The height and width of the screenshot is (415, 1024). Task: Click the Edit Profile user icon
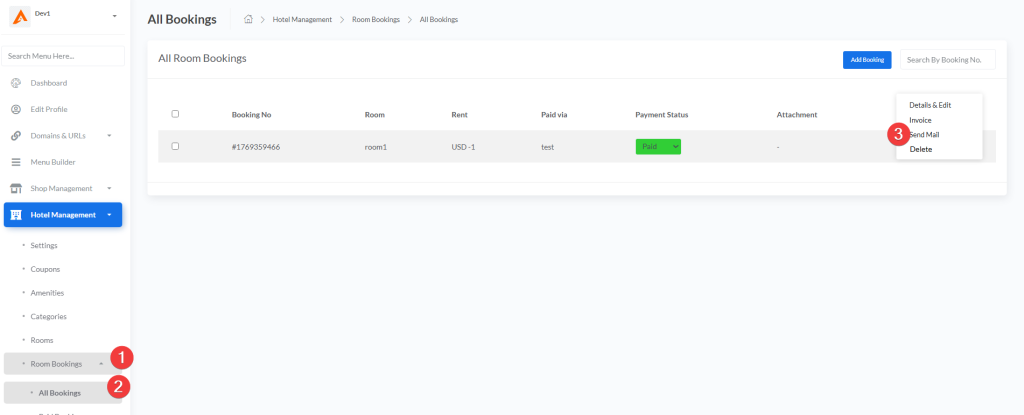pos(16,109)
